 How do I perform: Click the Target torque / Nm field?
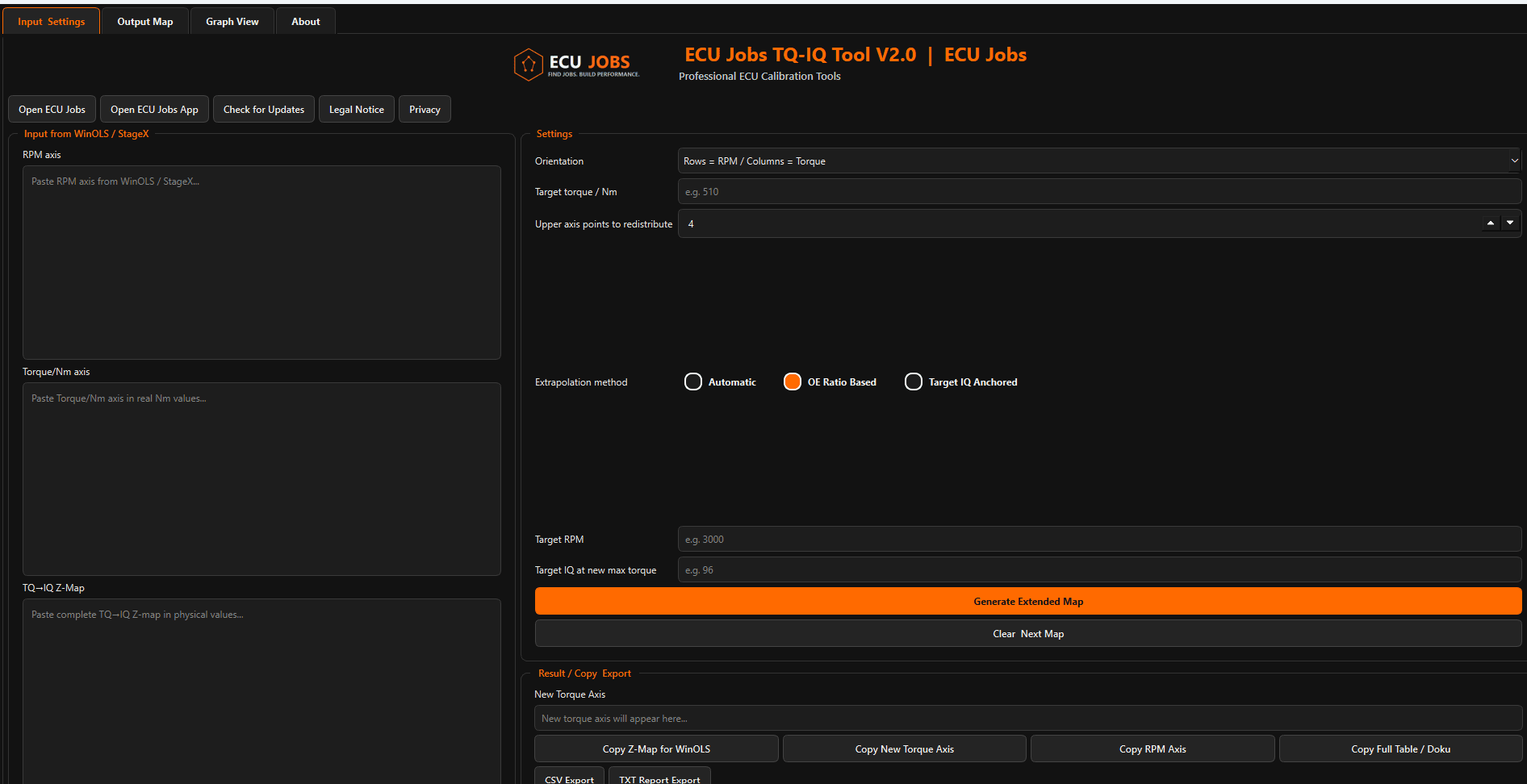click(1099, 192)
